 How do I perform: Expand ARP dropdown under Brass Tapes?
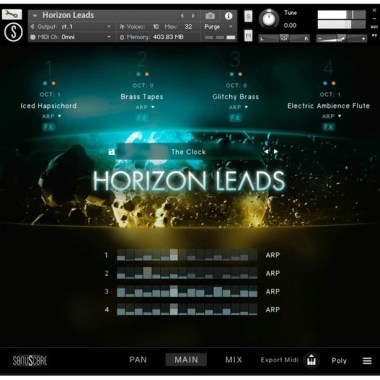pos(145,107)
